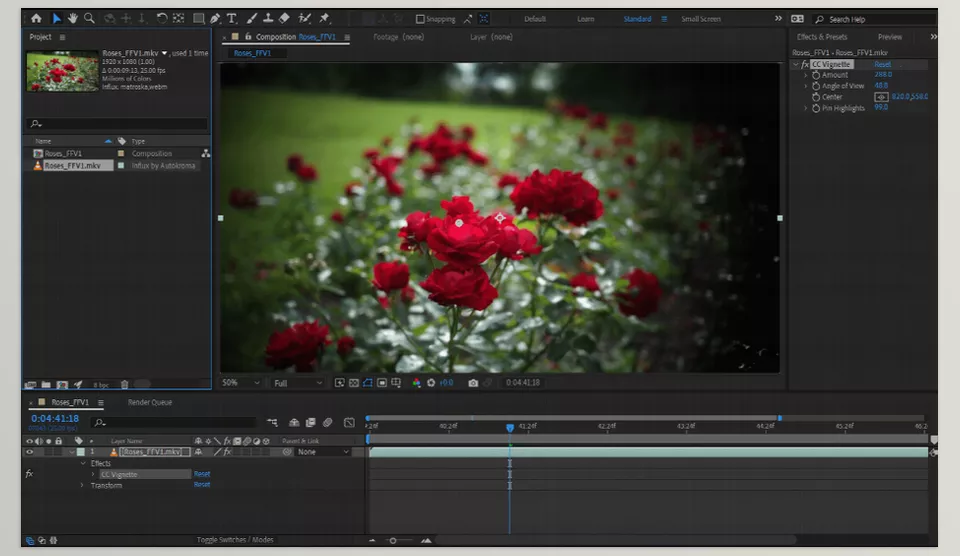Click the blue playhead current-time indicator
The width and height of the screenshot is (960, 556).
click(510, 428)
